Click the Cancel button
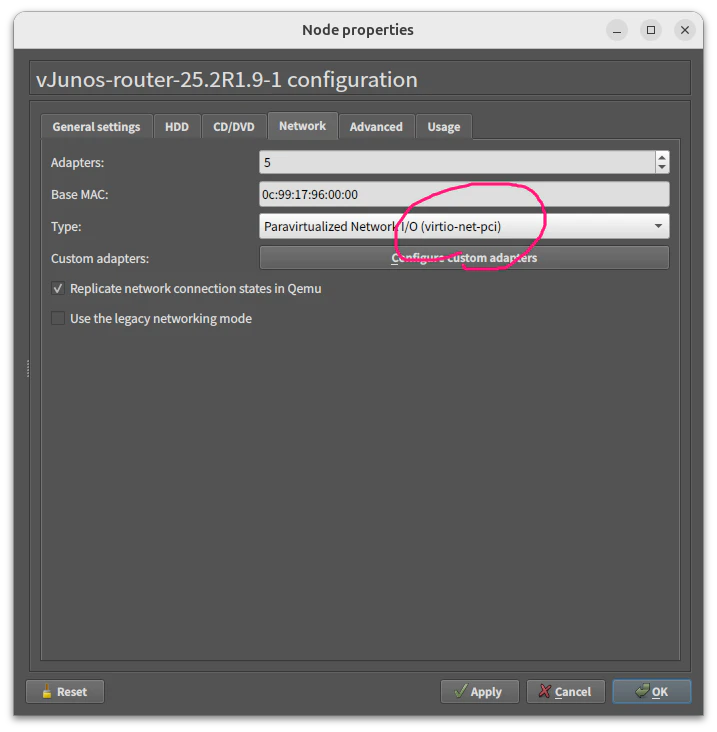 click(566, 691)
